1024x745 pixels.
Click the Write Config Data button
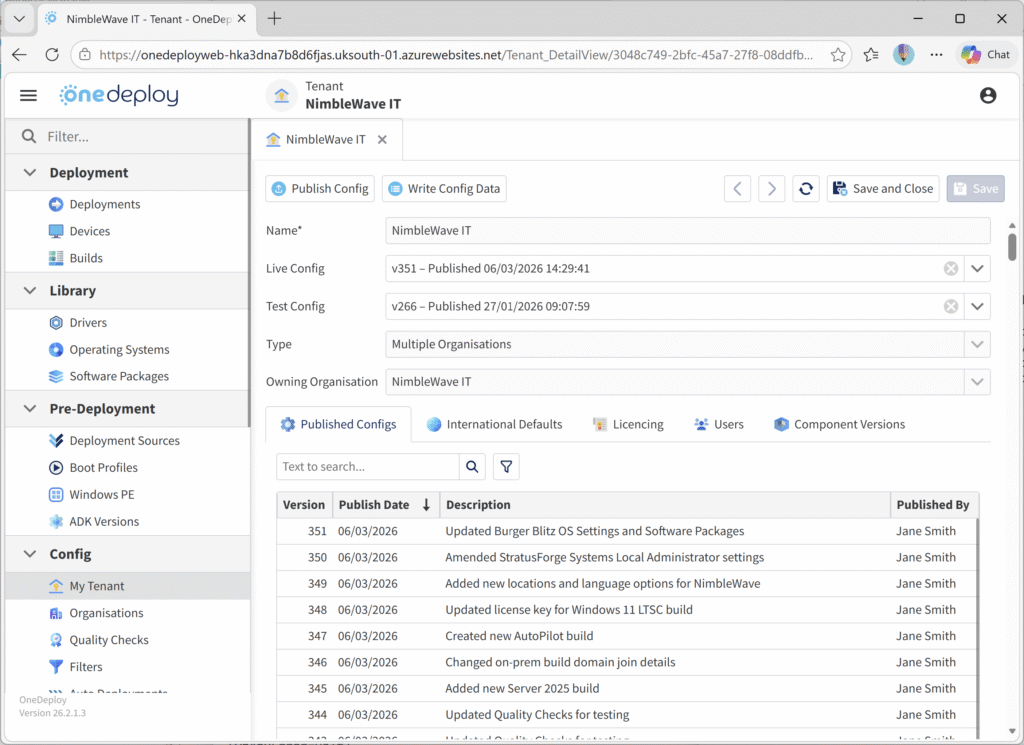[x=444, y=189]
